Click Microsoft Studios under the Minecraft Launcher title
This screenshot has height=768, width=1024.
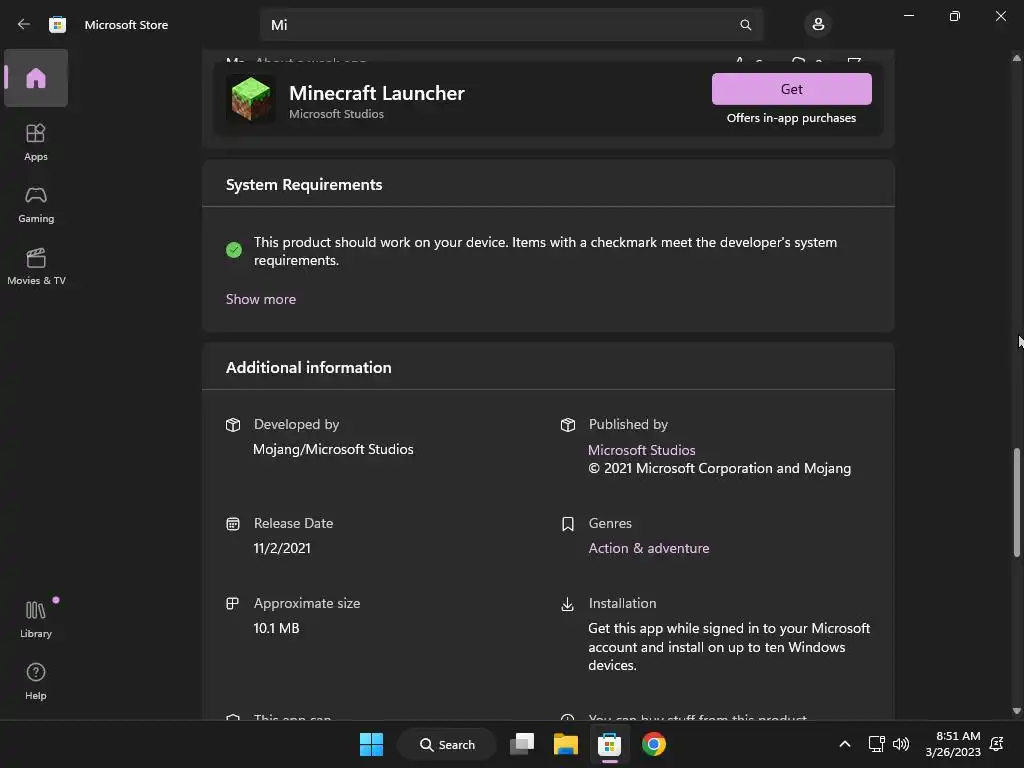[336, 114]
